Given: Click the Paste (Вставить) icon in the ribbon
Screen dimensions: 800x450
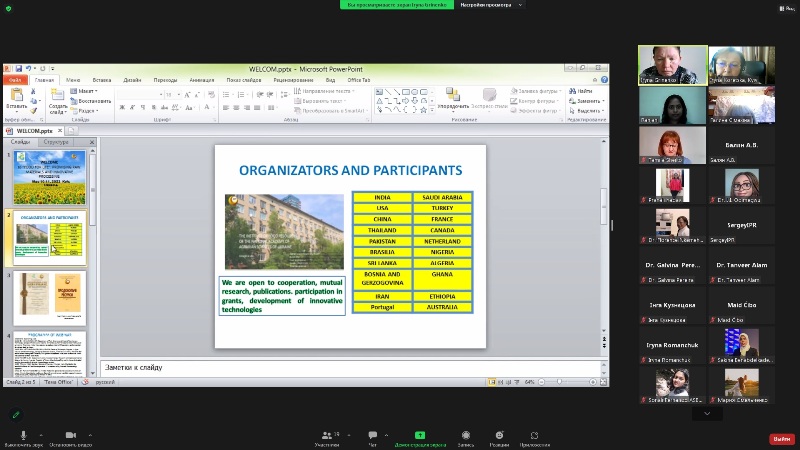Looking at the screenshot, I should click(x=16, y=97).
